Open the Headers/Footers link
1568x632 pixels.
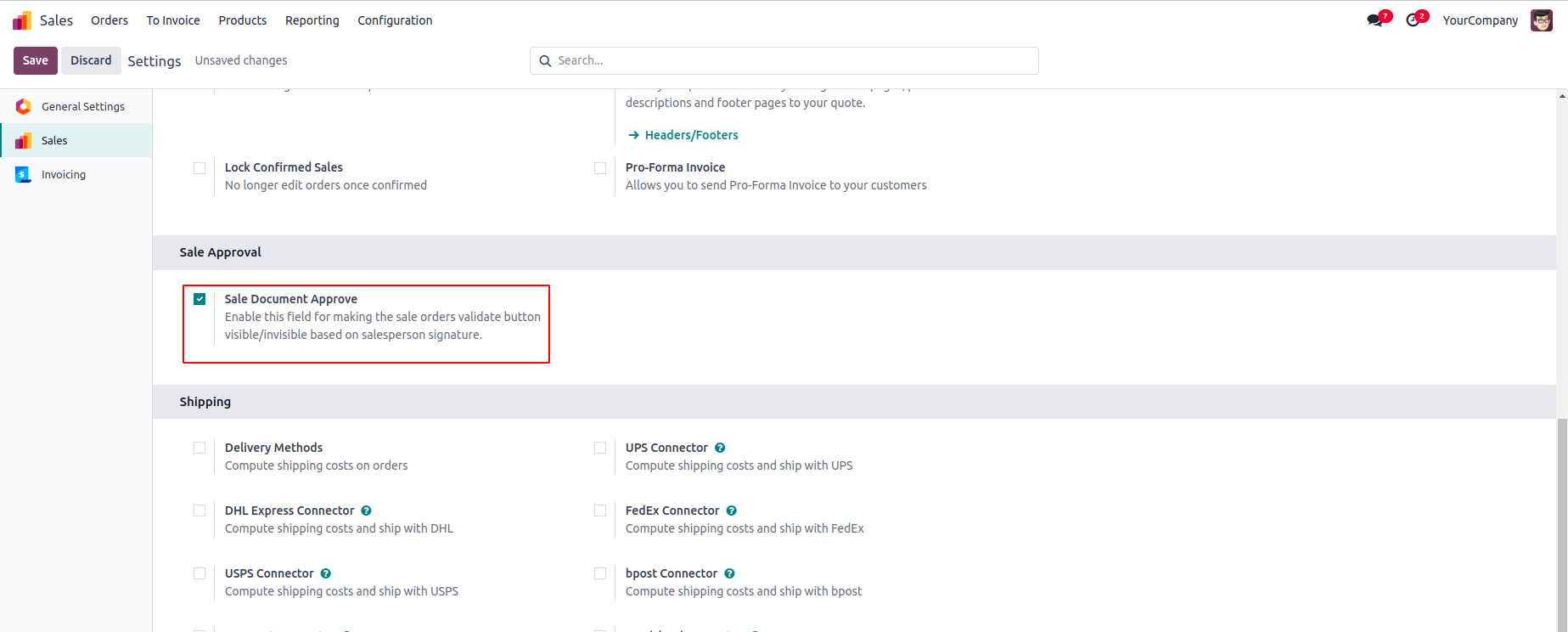pos(691,135)
